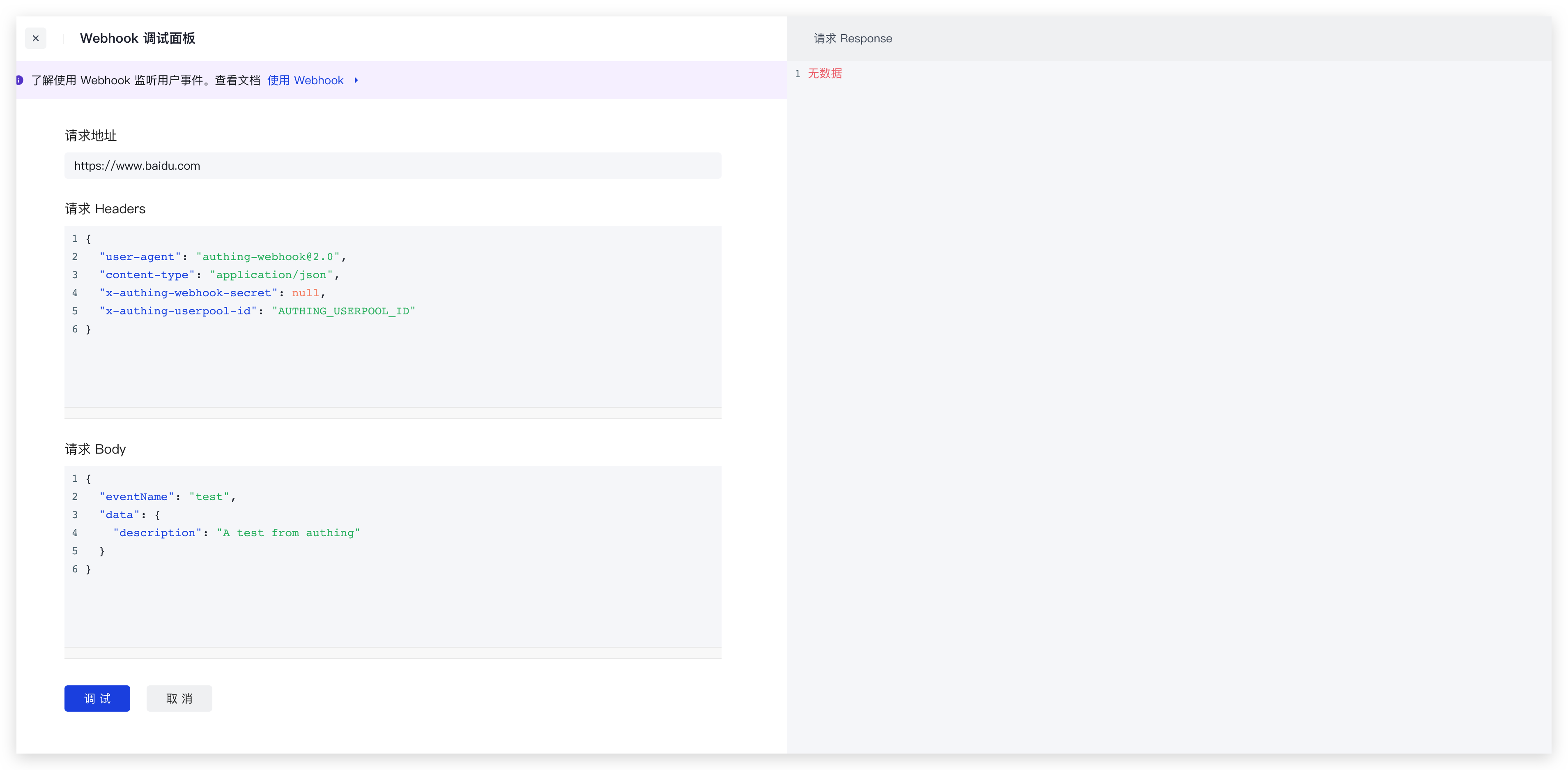Screen dimensions: 1568x770
Task: Click the horizontal scrollbar under Headers editor
Action: pyautogui.click(x=393, y=414)
